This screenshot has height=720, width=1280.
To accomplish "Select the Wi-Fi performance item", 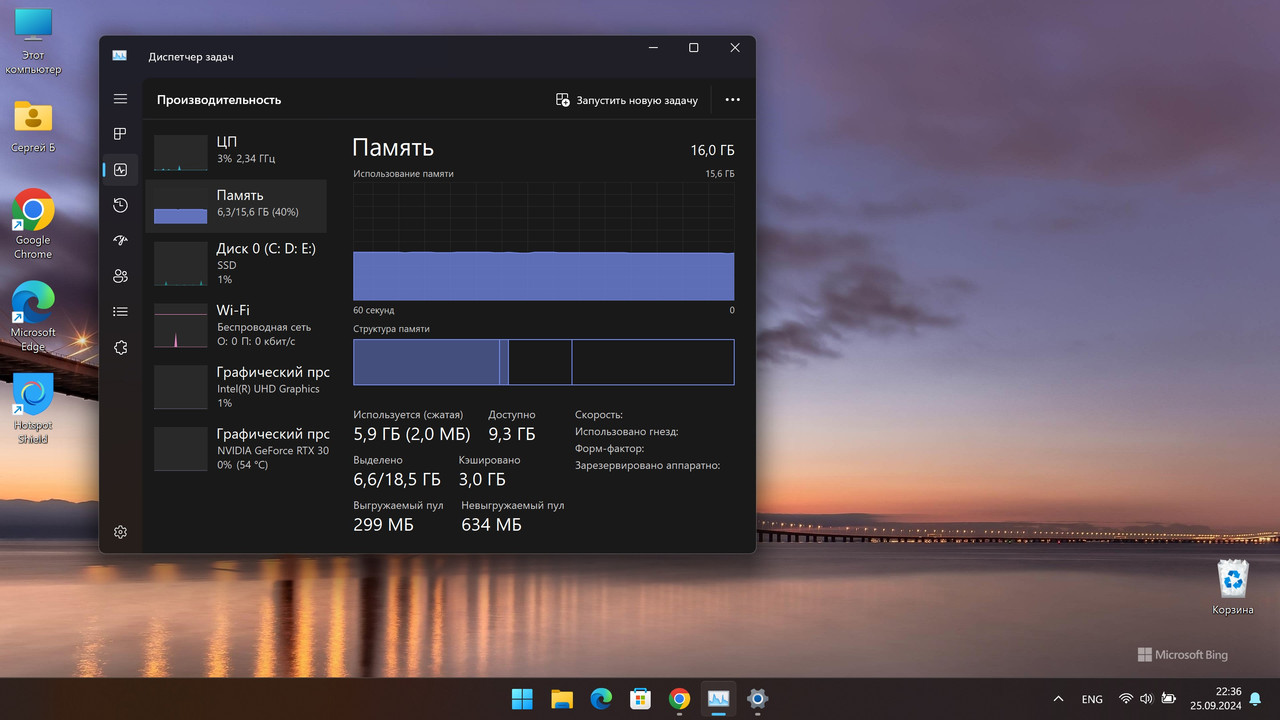I will 236,326.
